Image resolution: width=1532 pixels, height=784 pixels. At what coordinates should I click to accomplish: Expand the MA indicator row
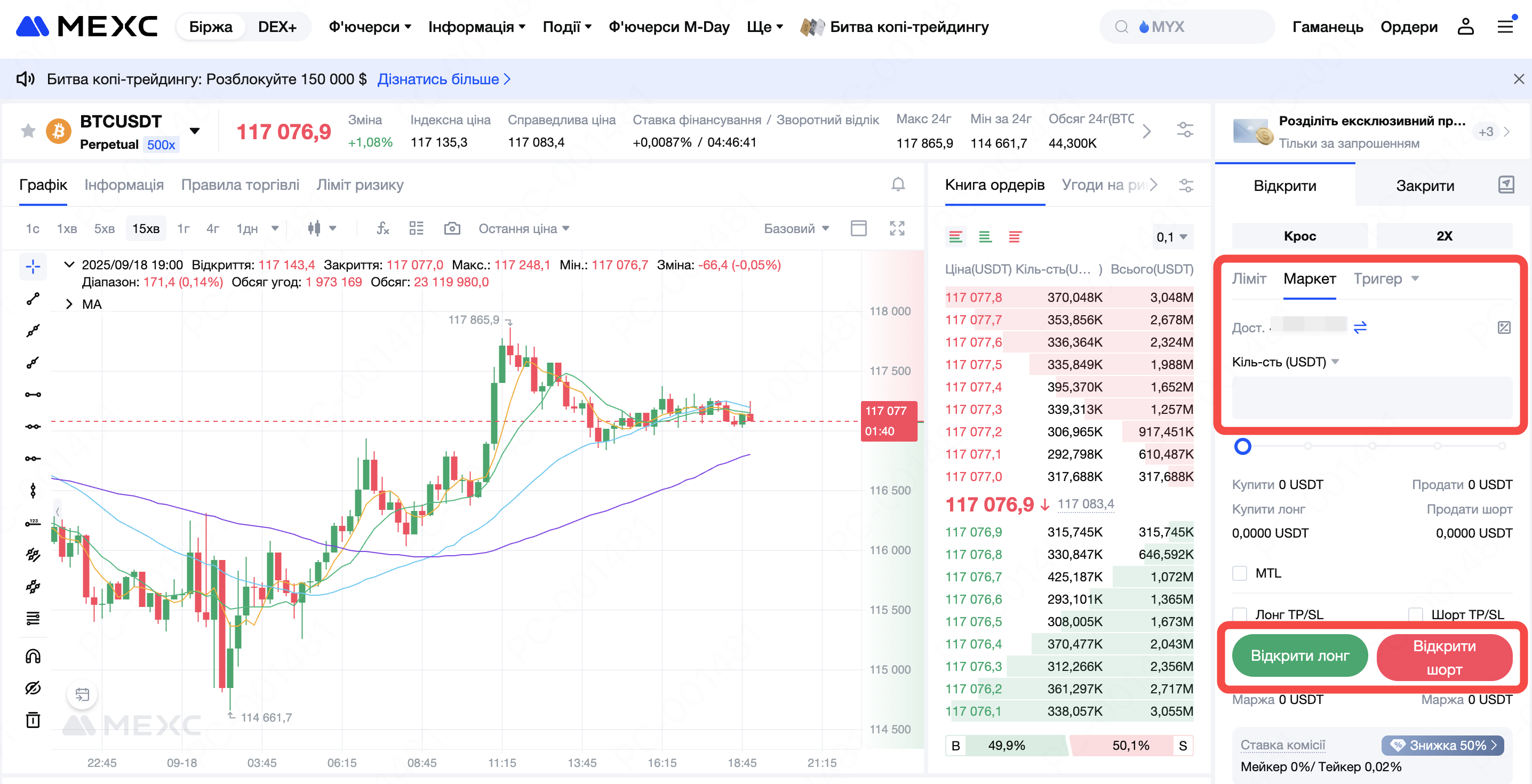pos(69,304)
